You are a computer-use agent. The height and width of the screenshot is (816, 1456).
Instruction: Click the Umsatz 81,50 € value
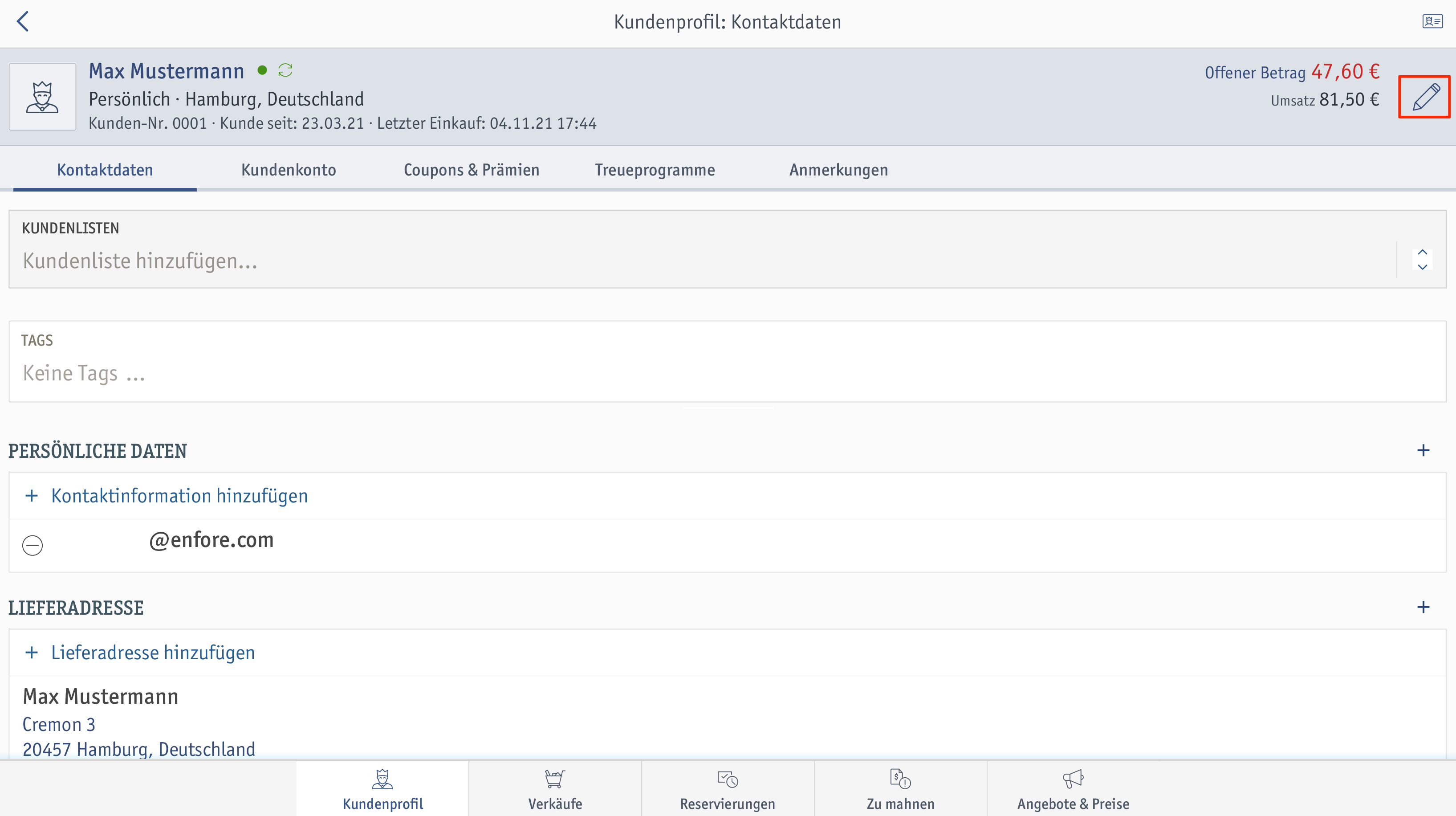(x=1325, y=100)
